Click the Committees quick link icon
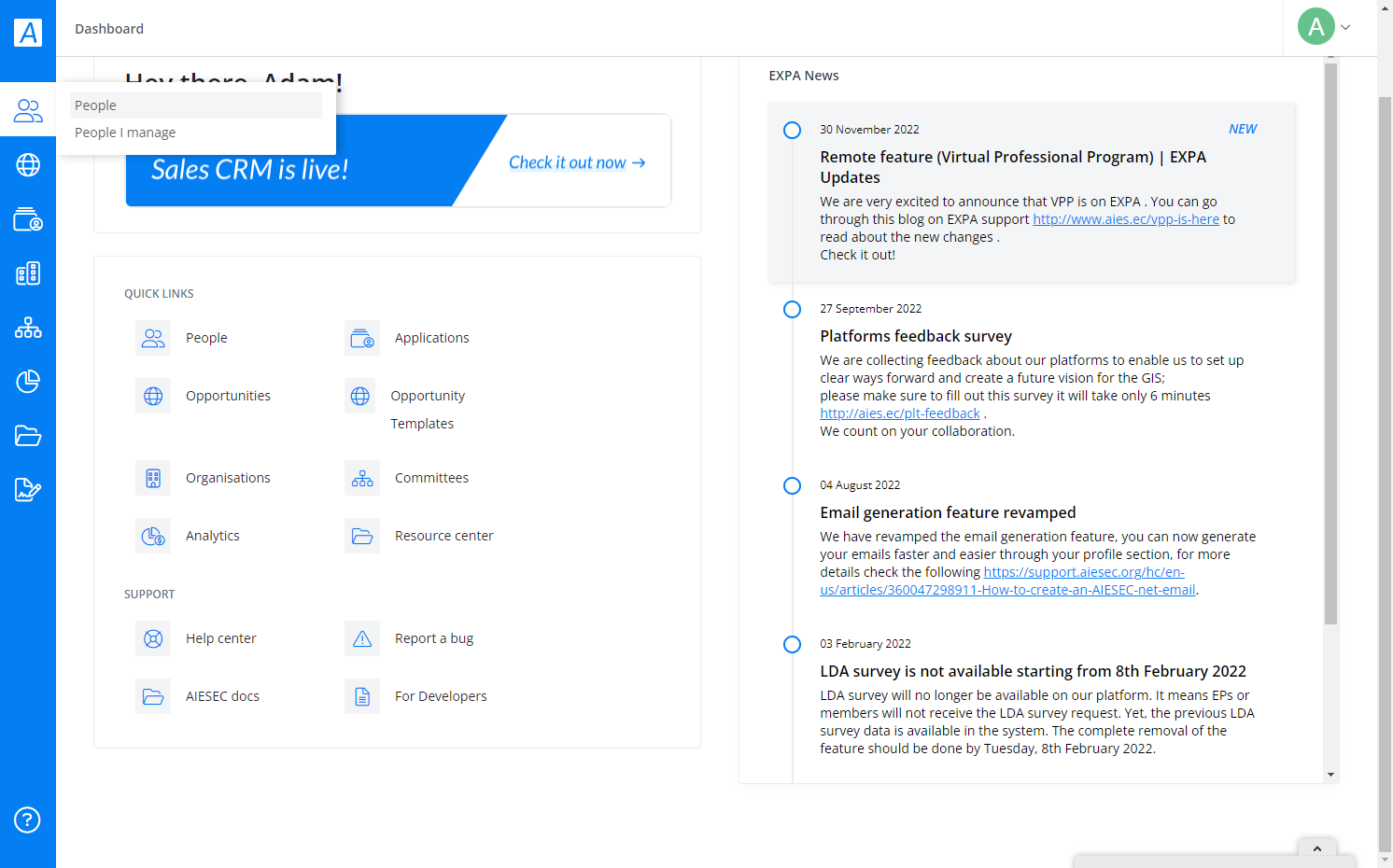The image size is (1393, 868). pos(362,478)
